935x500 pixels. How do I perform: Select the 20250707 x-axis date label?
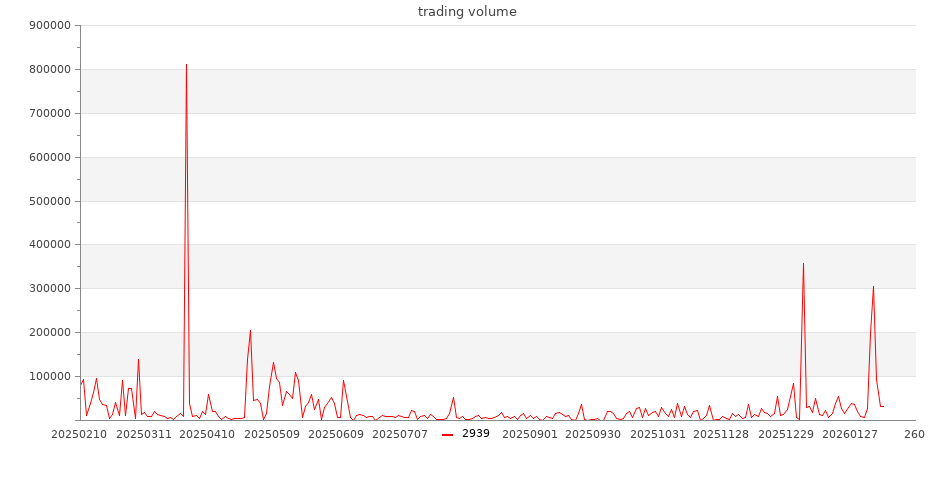pos(400,434)
